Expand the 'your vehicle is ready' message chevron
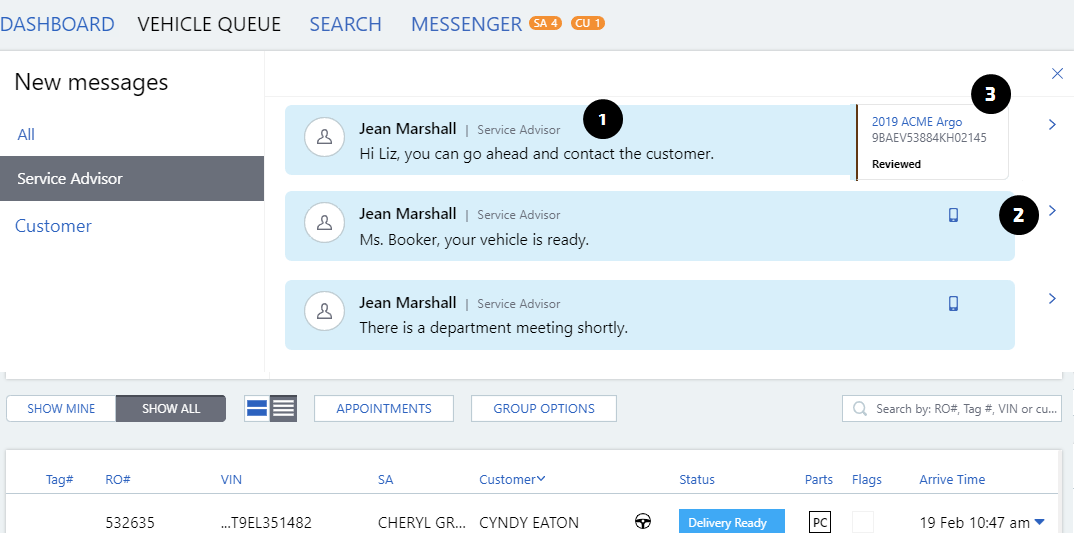Image resolution: width=1074 pixels, height=535 pixels. (1052, 211)
